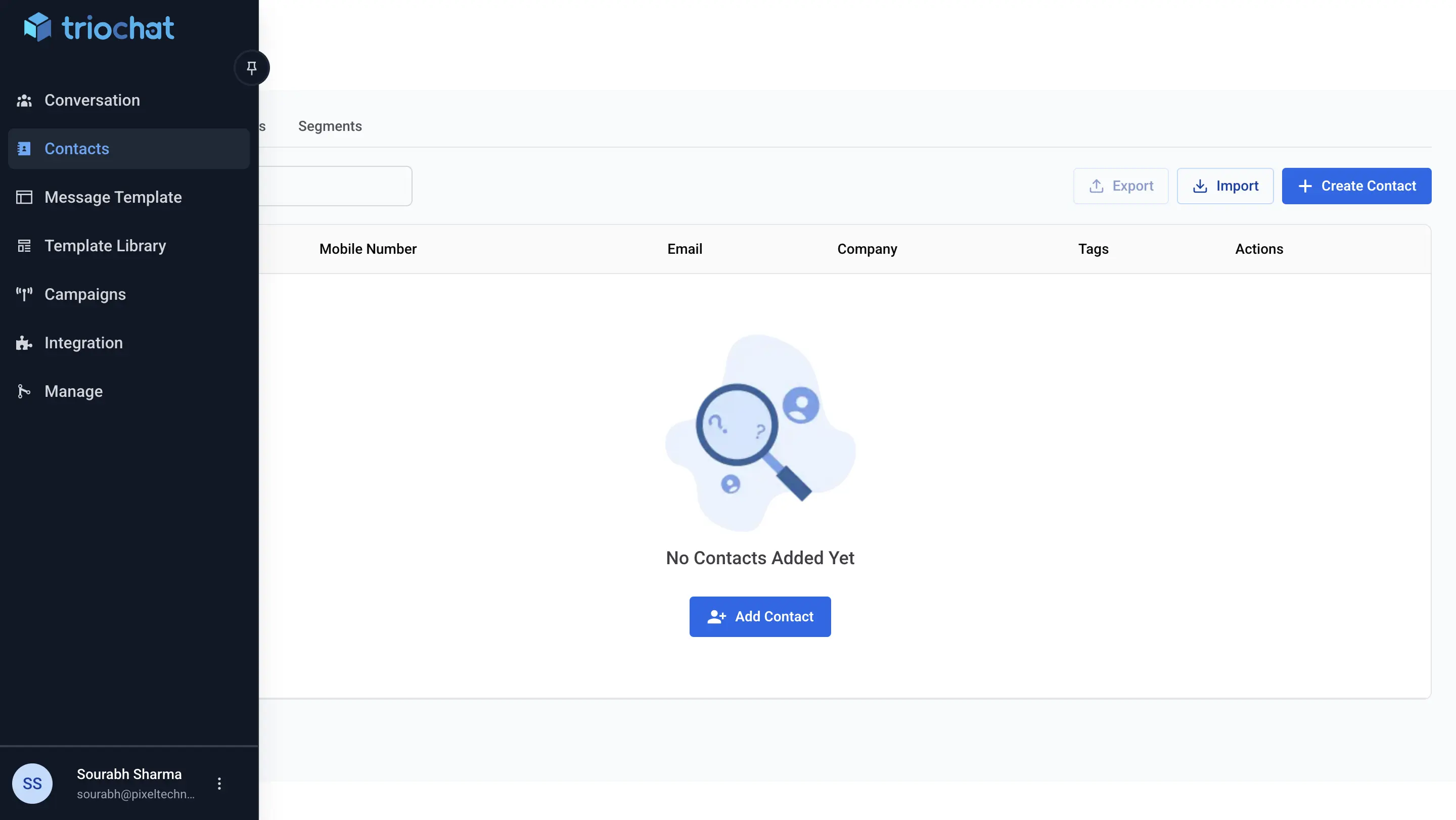Open Campaigns from the sidebar
The width and height of the screenshot is (1456, 820).
pyautogui.click(x=85, y=294)
